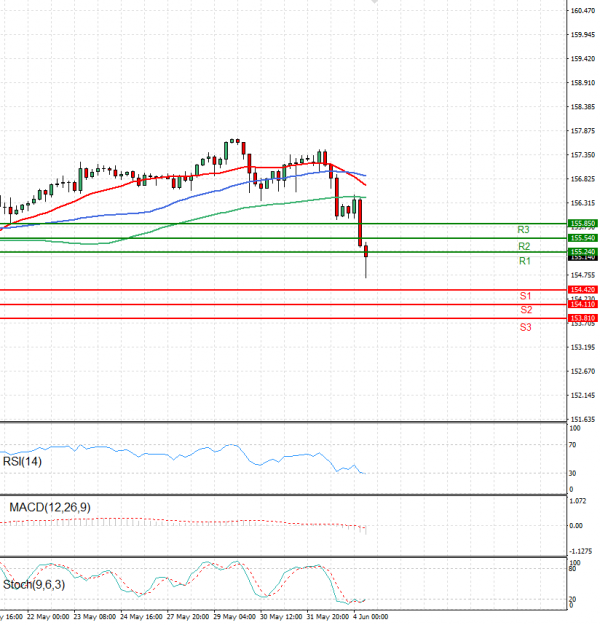This screenshot has height=625, width=600.
Task: Click the S1 support label
Action: 525,296
